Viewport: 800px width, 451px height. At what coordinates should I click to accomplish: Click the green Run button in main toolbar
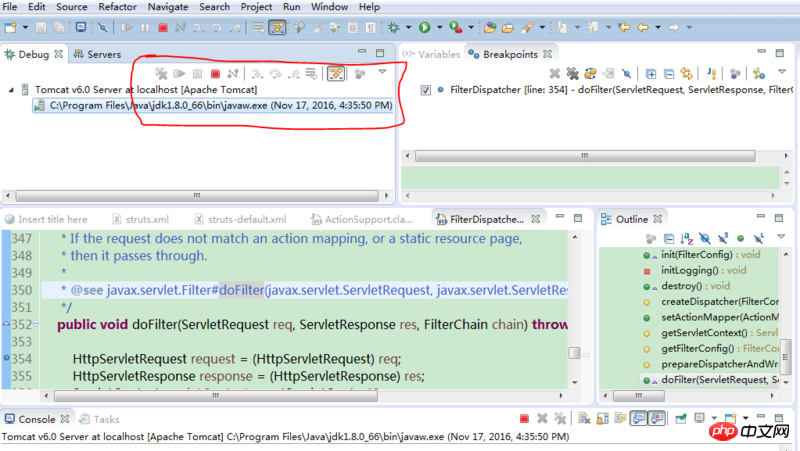click(x=424, y=28)
